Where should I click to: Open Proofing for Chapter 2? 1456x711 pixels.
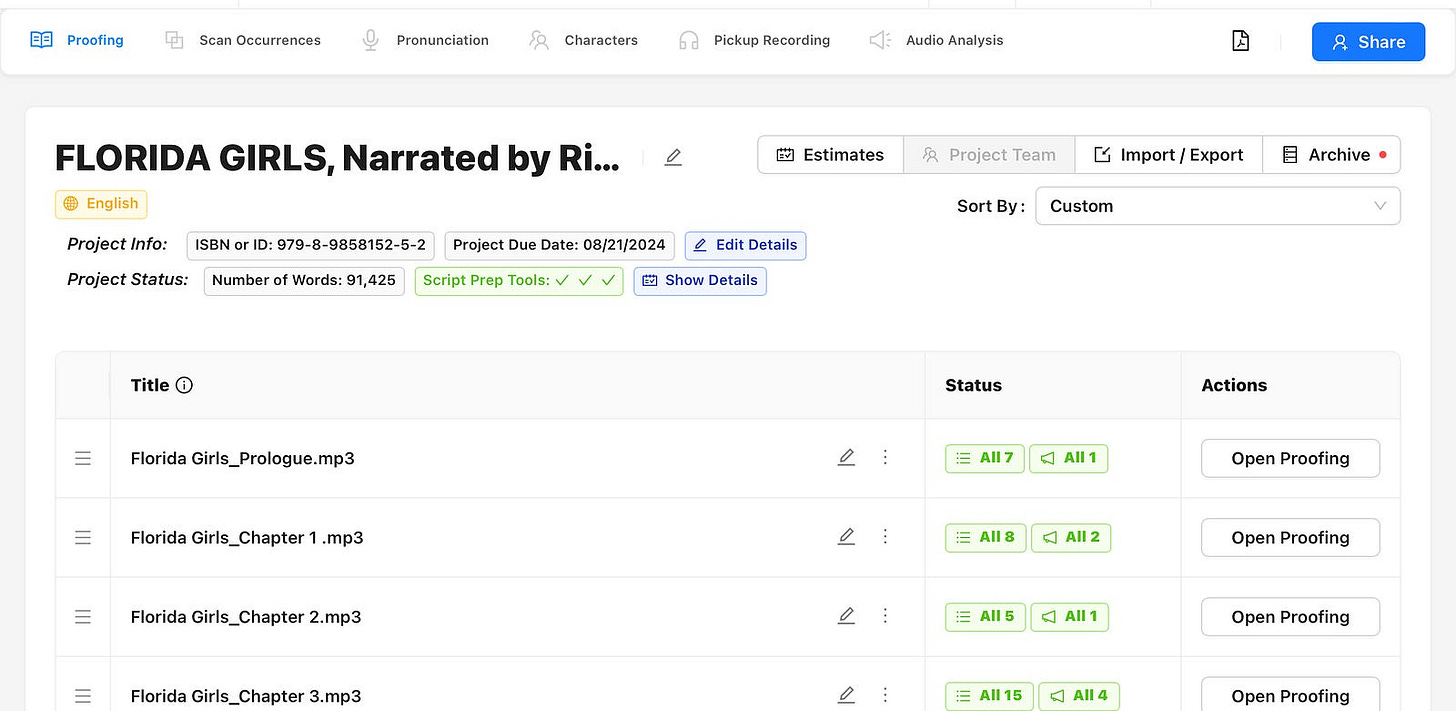(x=1290, y=617)
